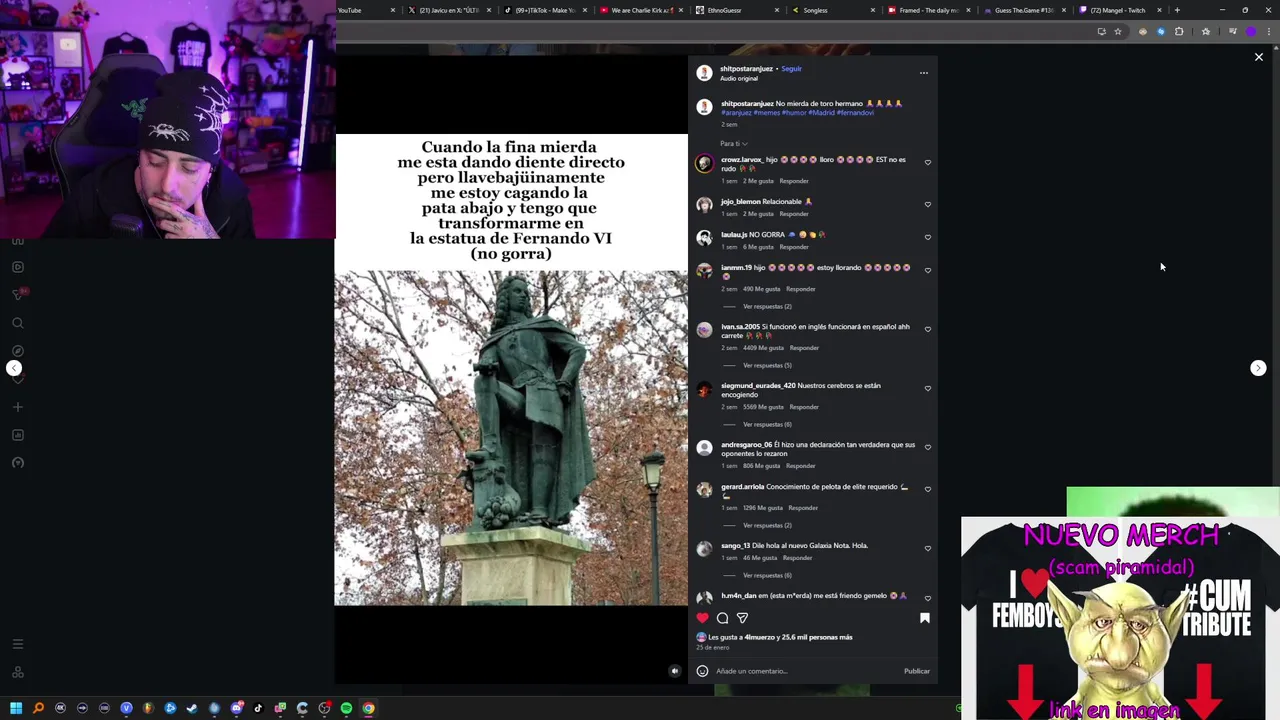Switch to the Mangel - Twitch tab

[1121, 10]
